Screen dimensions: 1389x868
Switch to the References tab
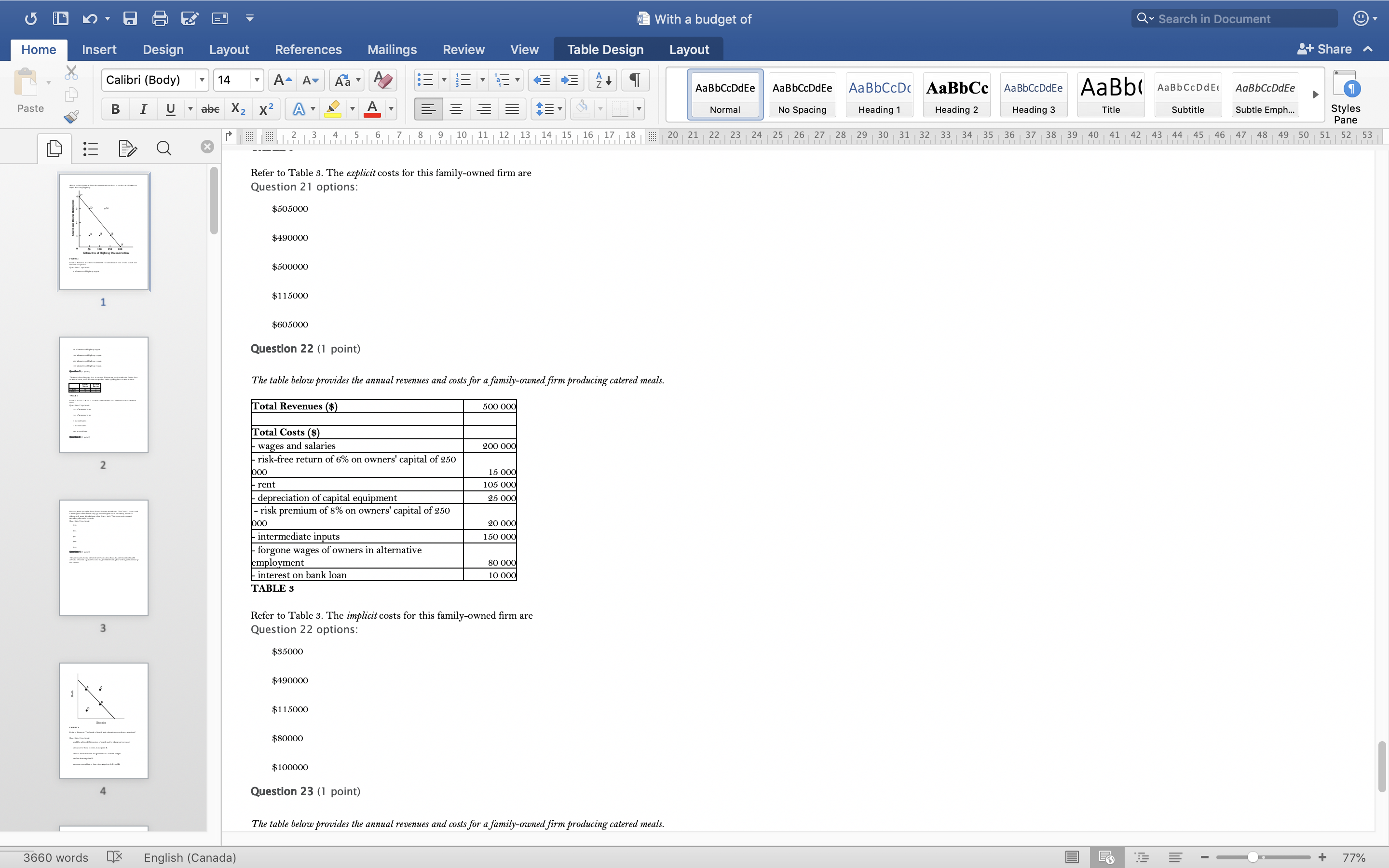tap(308, 49)
